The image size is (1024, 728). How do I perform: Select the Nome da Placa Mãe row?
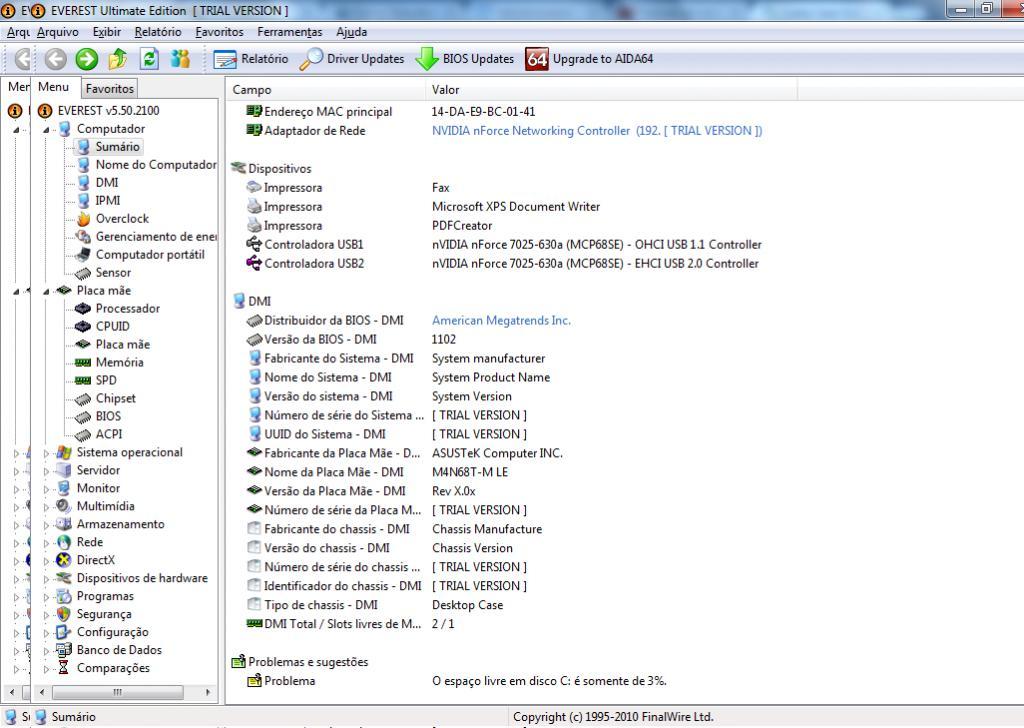[377, 472]
